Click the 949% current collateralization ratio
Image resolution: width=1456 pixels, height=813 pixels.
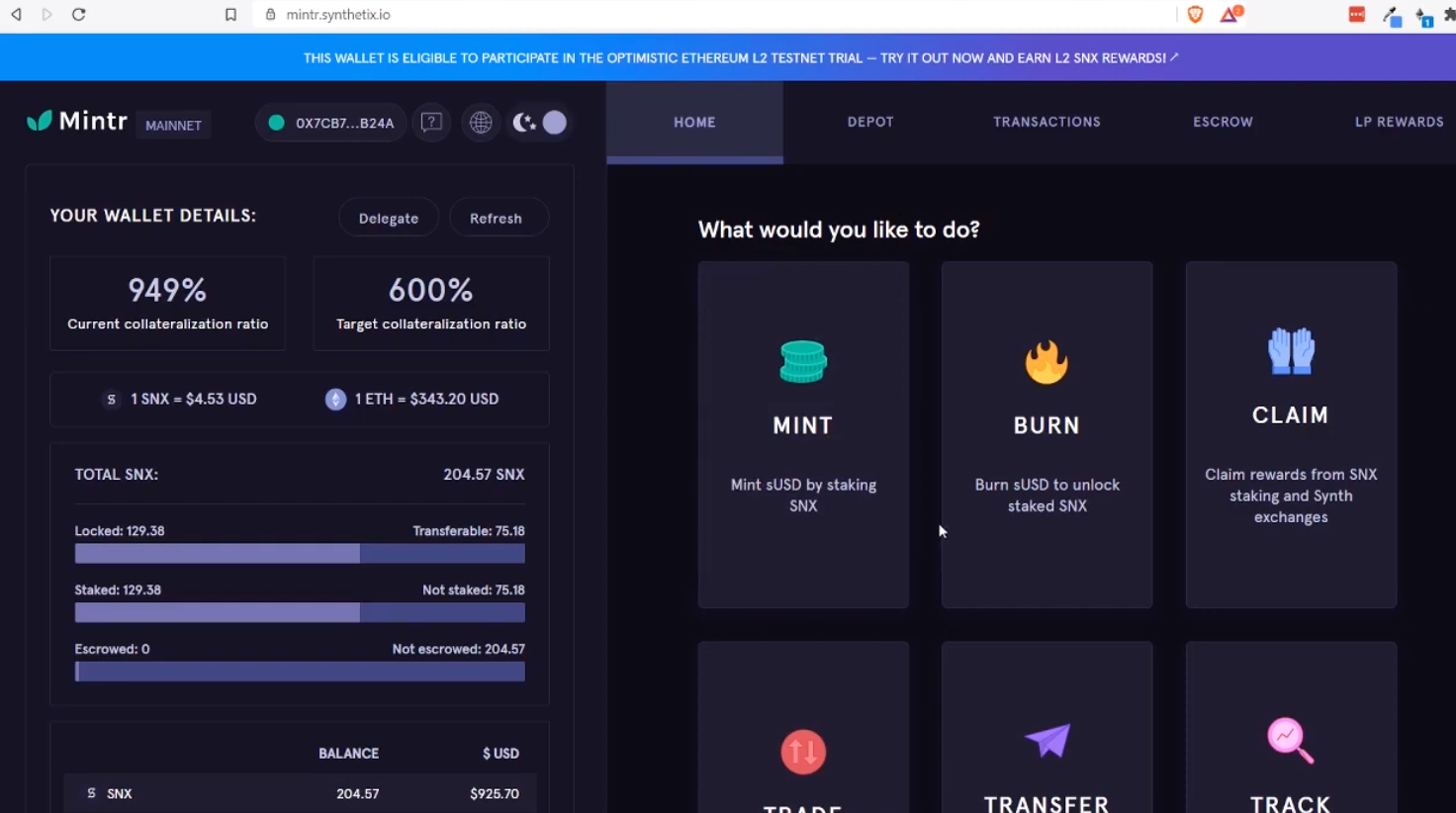167,290
